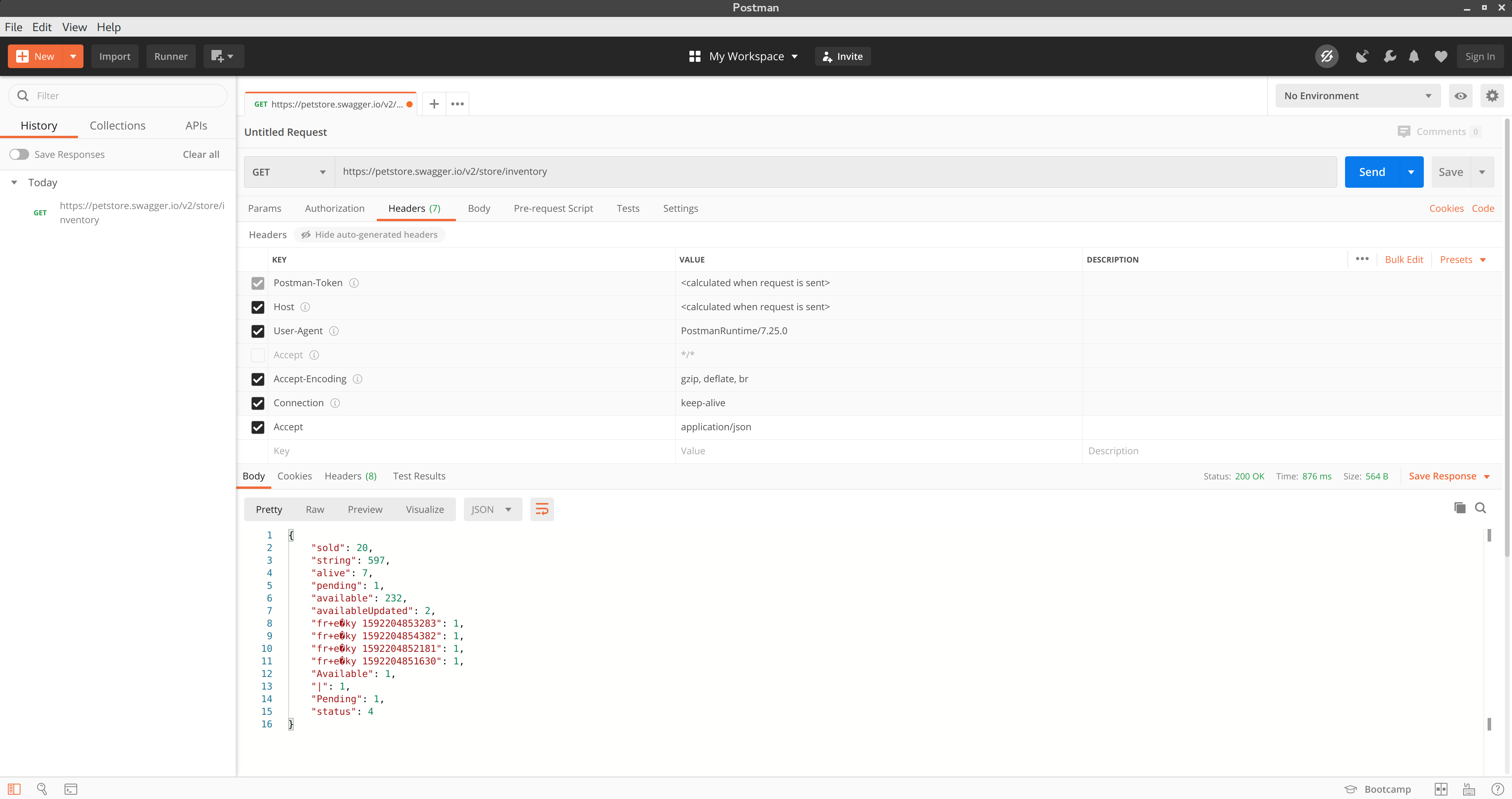The width and height of the screenshot is (1512, 799).
Task: Open new tab with plus icon
Action: click(434, 104)
